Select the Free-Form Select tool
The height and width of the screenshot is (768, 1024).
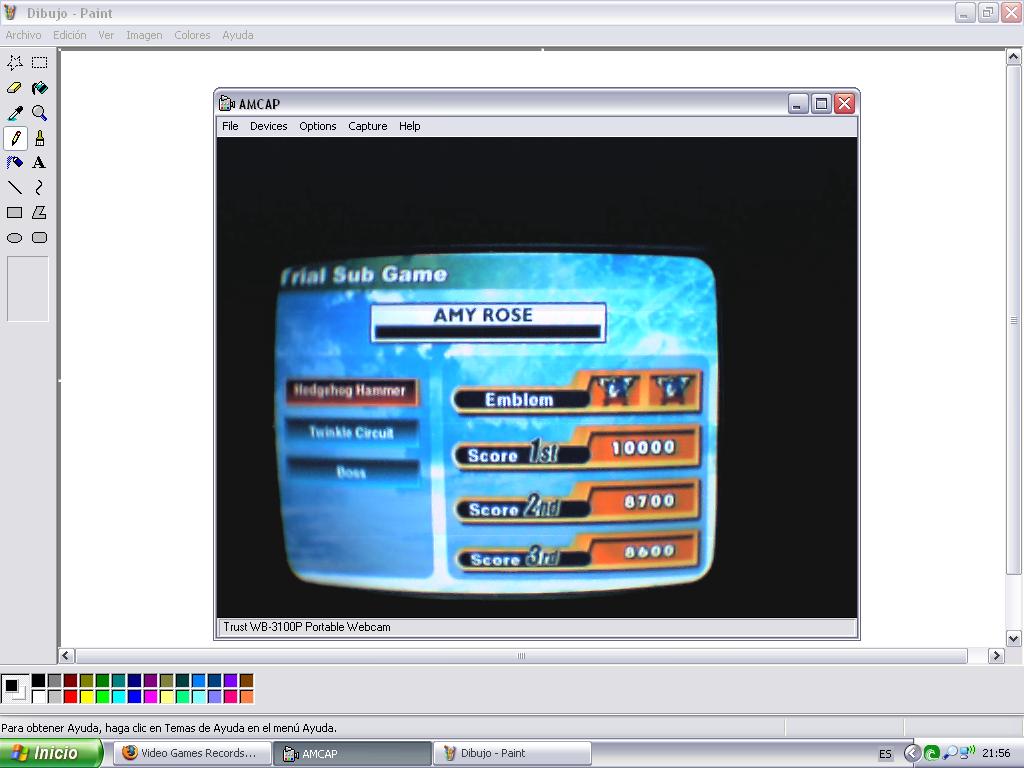tap(15, 62)
